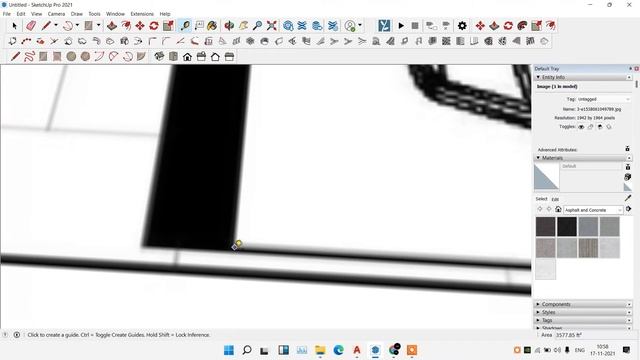The width and height of the screenshot is (640, 360).
Task: Click the stop square button
Action: point(415,26)
